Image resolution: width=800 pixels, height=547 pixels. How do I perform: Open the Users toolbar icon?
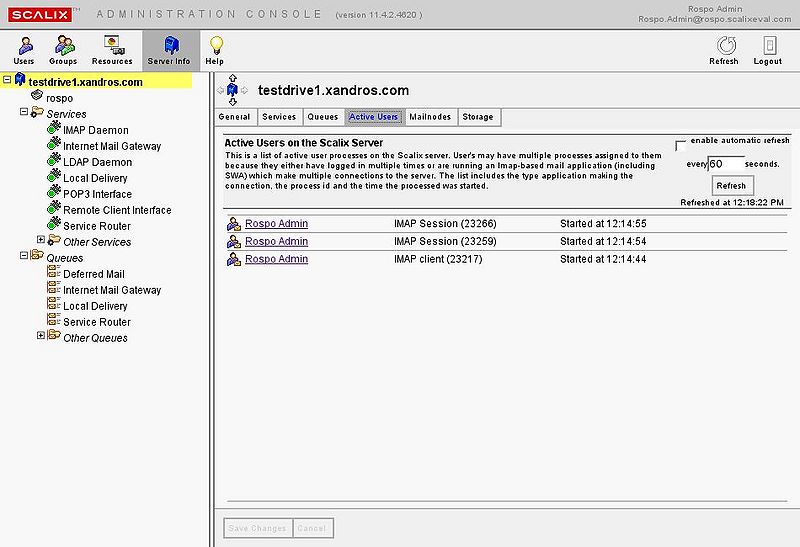click(23, 45)
